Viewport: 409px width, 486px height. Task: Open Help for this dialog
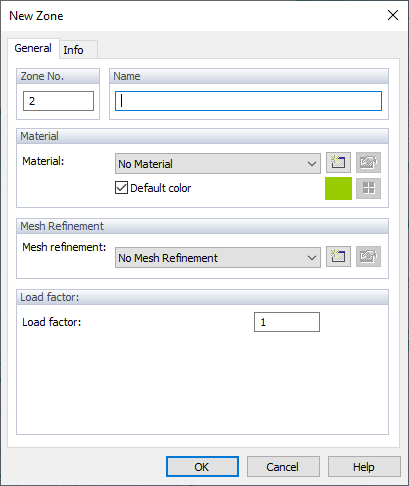364,467
